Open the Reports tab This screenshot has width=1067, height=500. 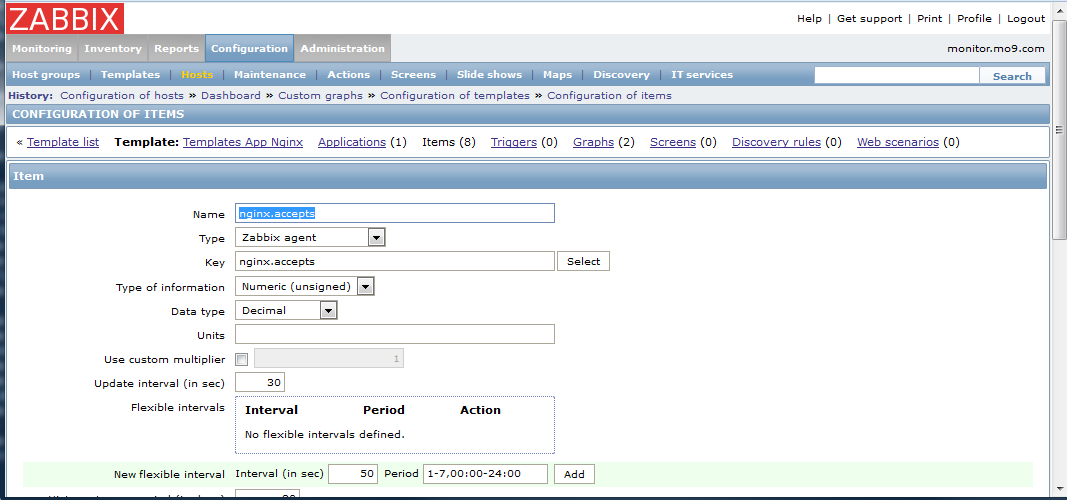tap(176, 48)
